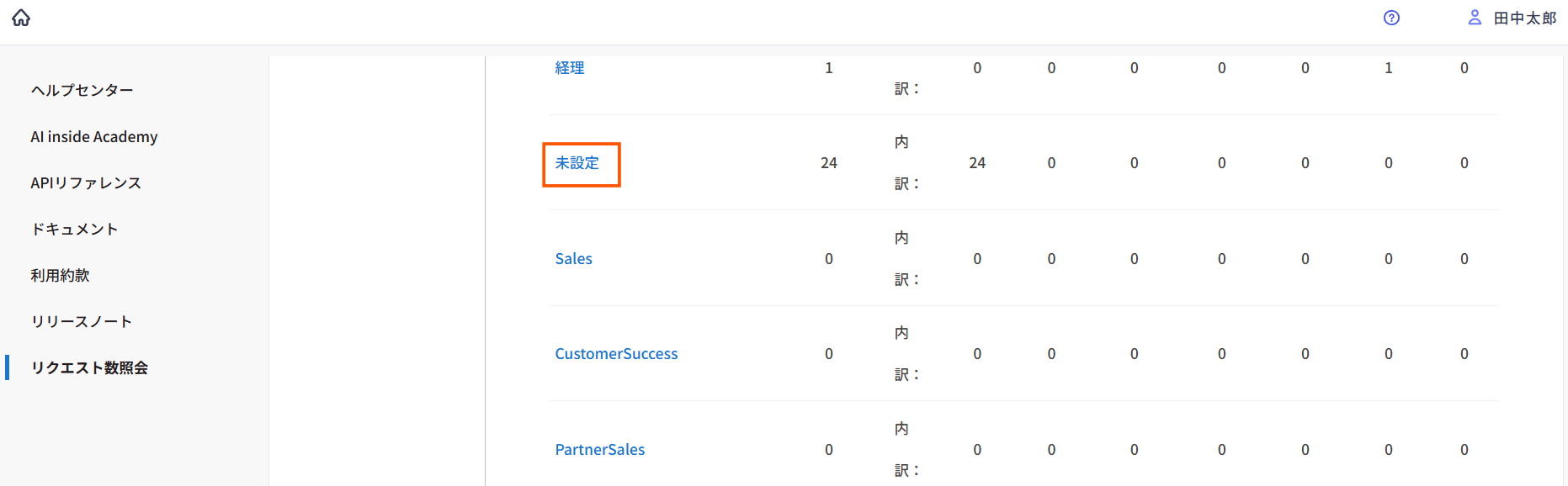Click the highlighted 未設定 link

577,163
